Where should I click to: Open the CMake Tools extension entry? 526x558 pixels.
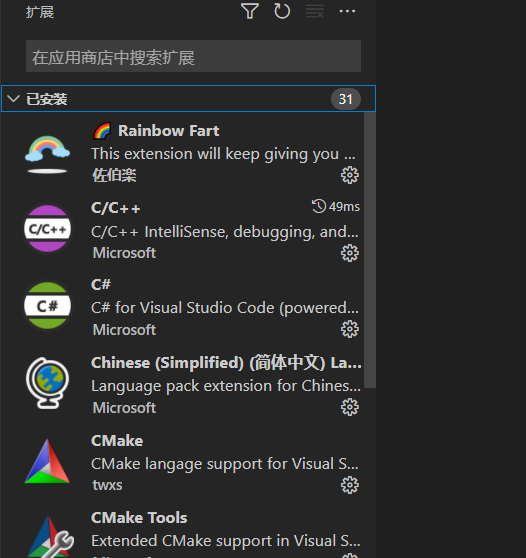click(183, 534)
